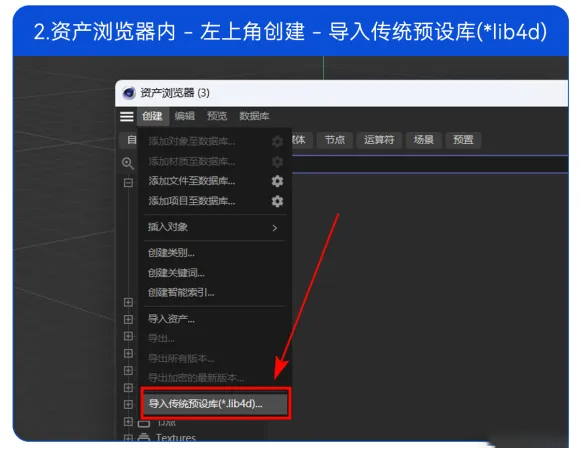Expand the 插入对象 submenu arrow
This screenshot has height=451, width=580.
click(x=274, y=228)
